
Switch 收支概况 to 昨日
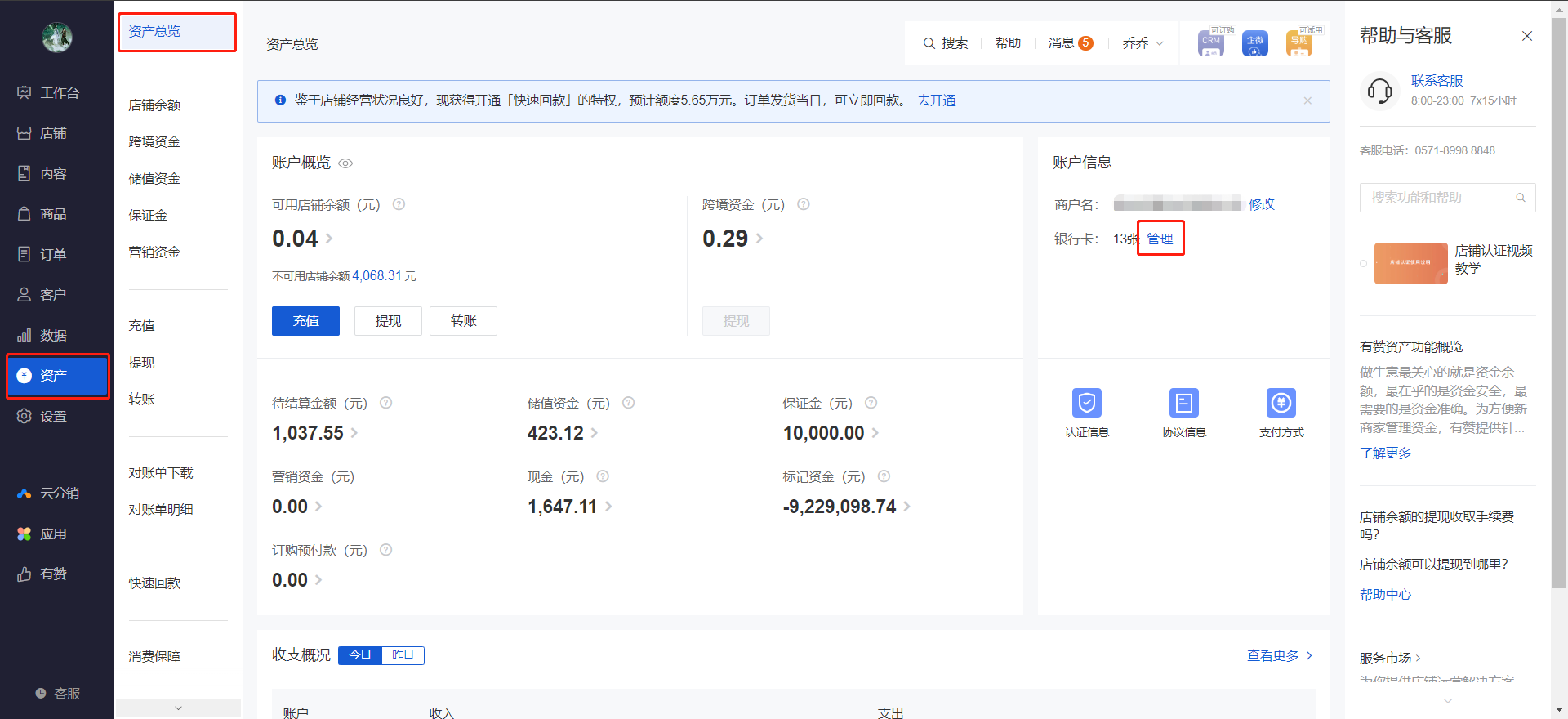point(403,655)
